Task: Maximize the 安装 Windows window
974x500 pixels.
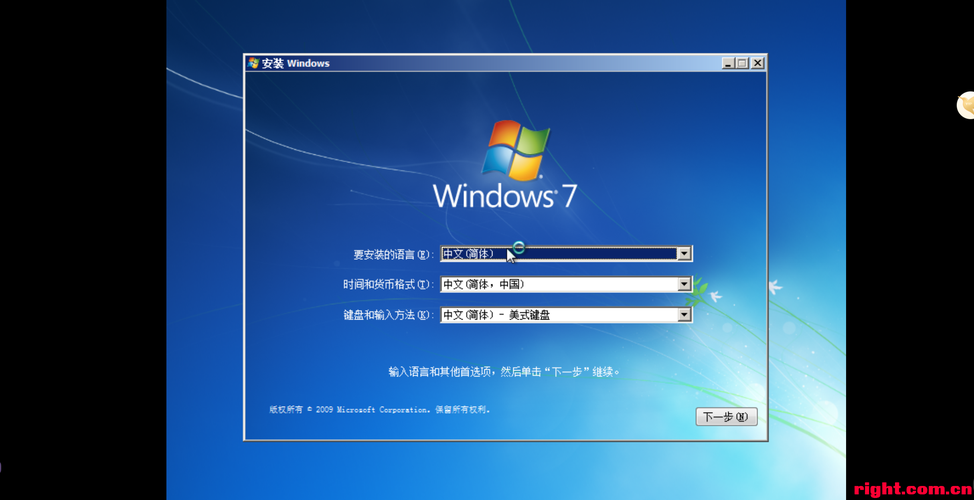Action: tap(743, 63)
